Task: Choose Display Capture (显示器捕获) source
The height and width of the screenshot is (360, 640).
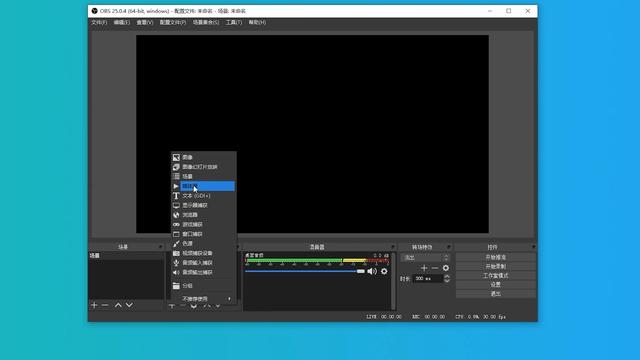Action: (x=203, y=205)
